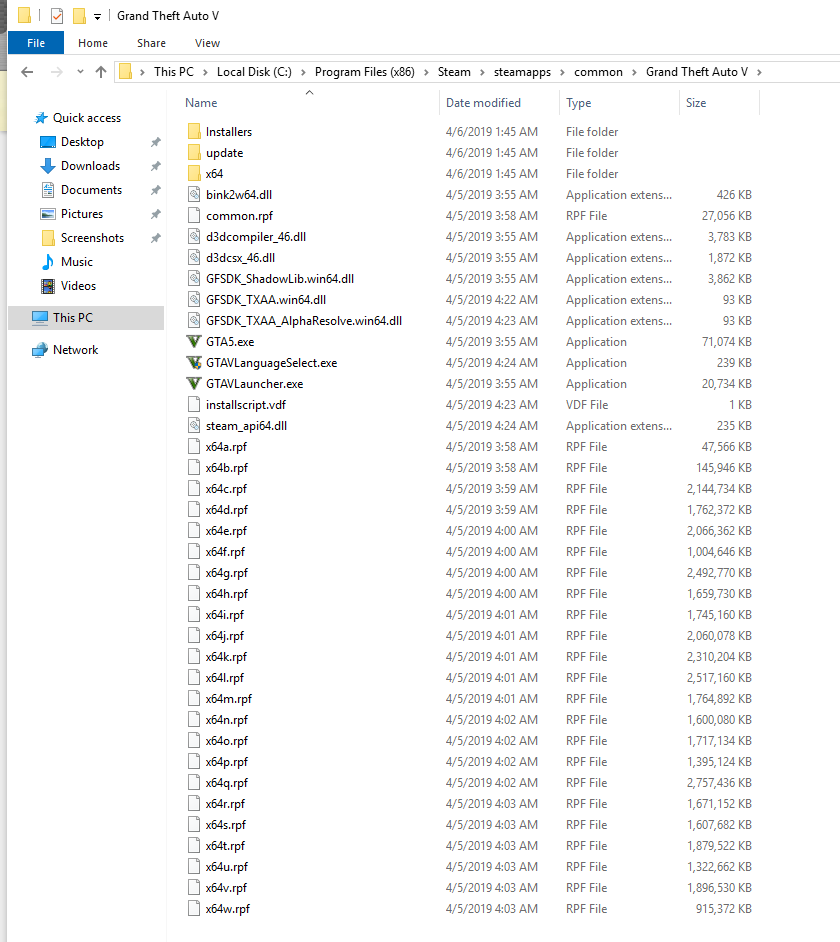Click the GTAVLanguageSelect.exe icon
The image size is (840, 942).
[193, 363]
